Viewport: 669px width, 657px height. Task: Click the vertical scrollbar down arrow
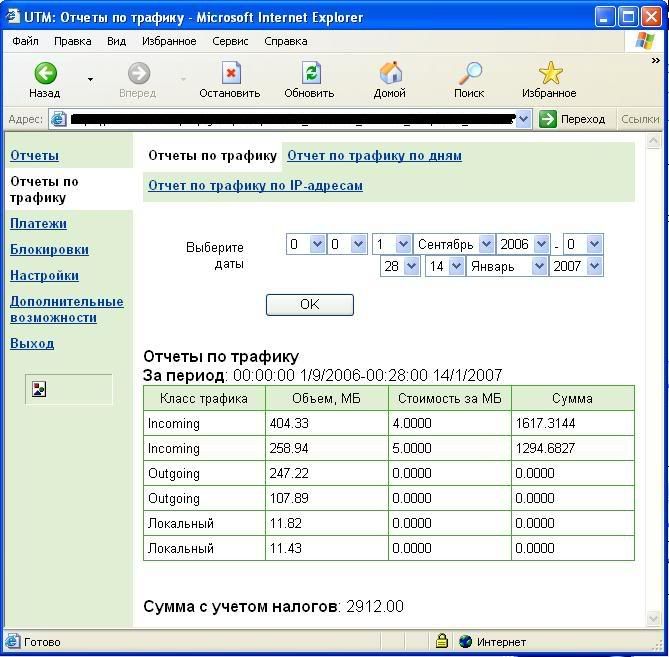pyautogui.click(x=652, y=619)
